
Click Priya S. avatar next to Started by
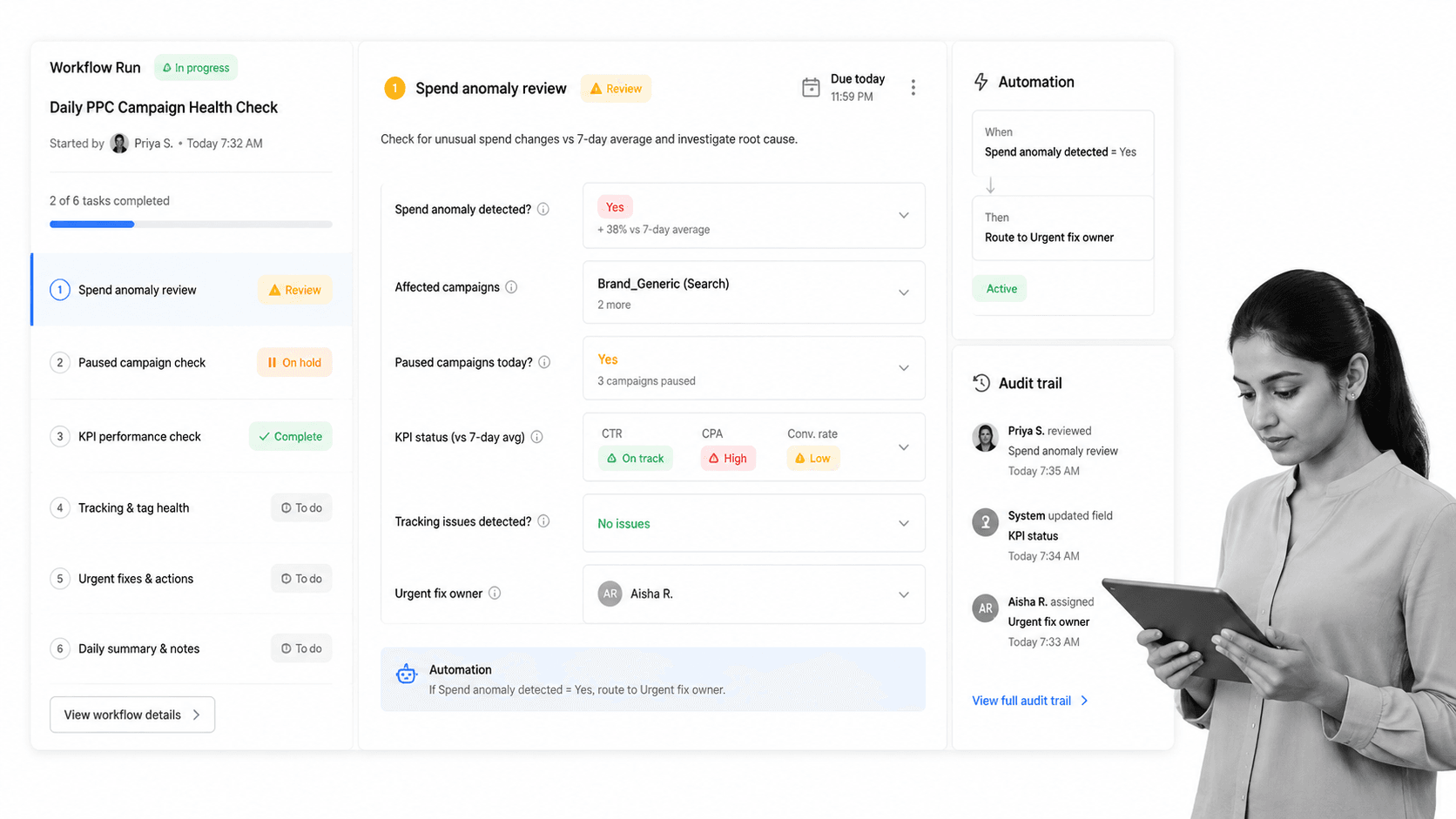coord(119,144)
